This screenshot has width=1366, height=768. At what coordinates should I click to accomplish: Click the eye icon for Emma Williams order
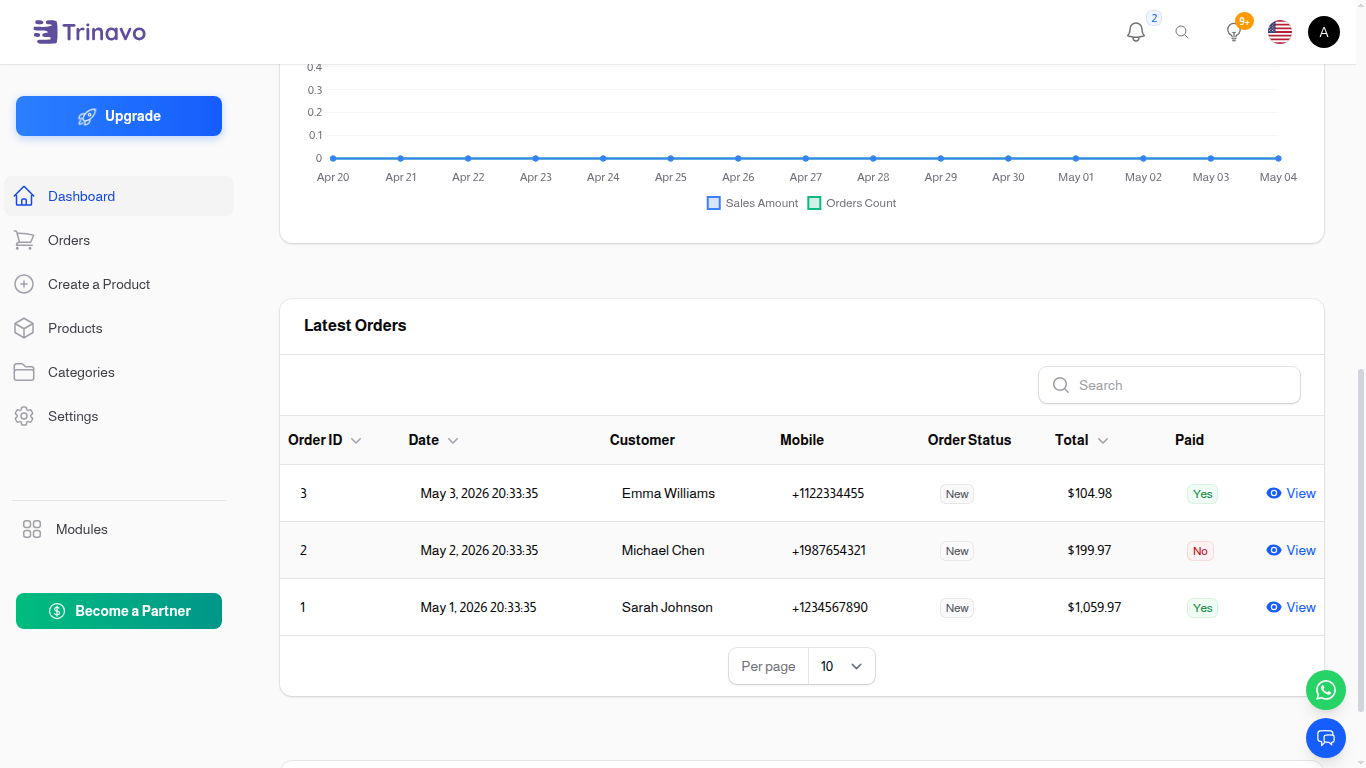[1274, 493]
